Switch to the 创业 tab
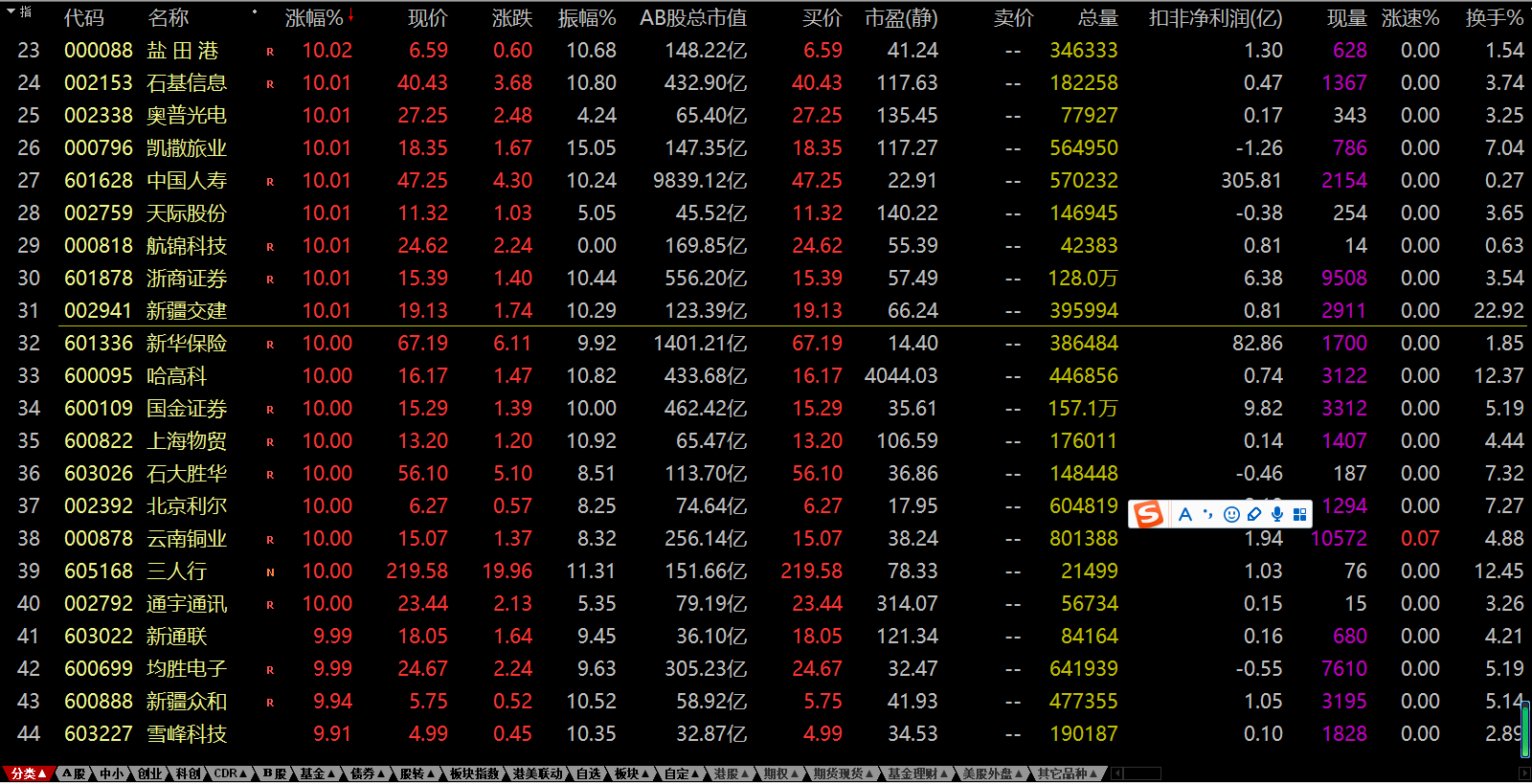The image size is (1532, 784). [150, 773]
